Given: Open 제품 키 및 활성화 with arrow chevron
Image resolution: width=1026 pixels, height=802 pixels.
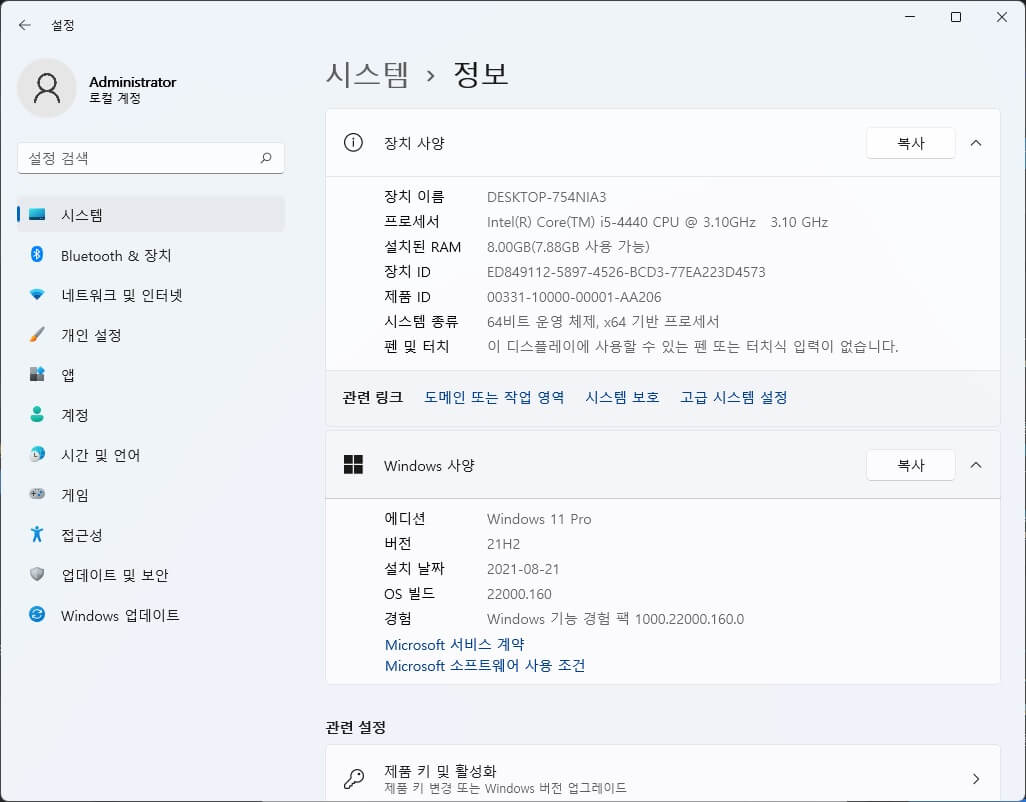Looking at the screenshot, I should pyautogui.click(x=976, y=778).
